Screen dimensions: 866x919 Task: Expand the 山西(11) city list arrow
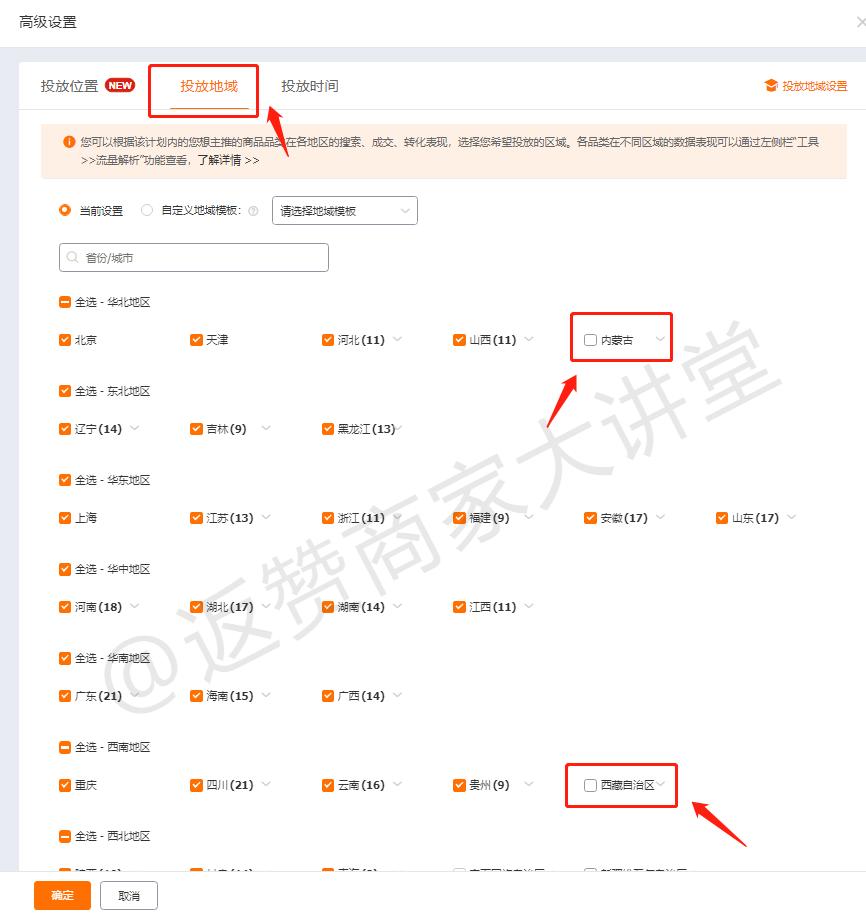[529, 339]
